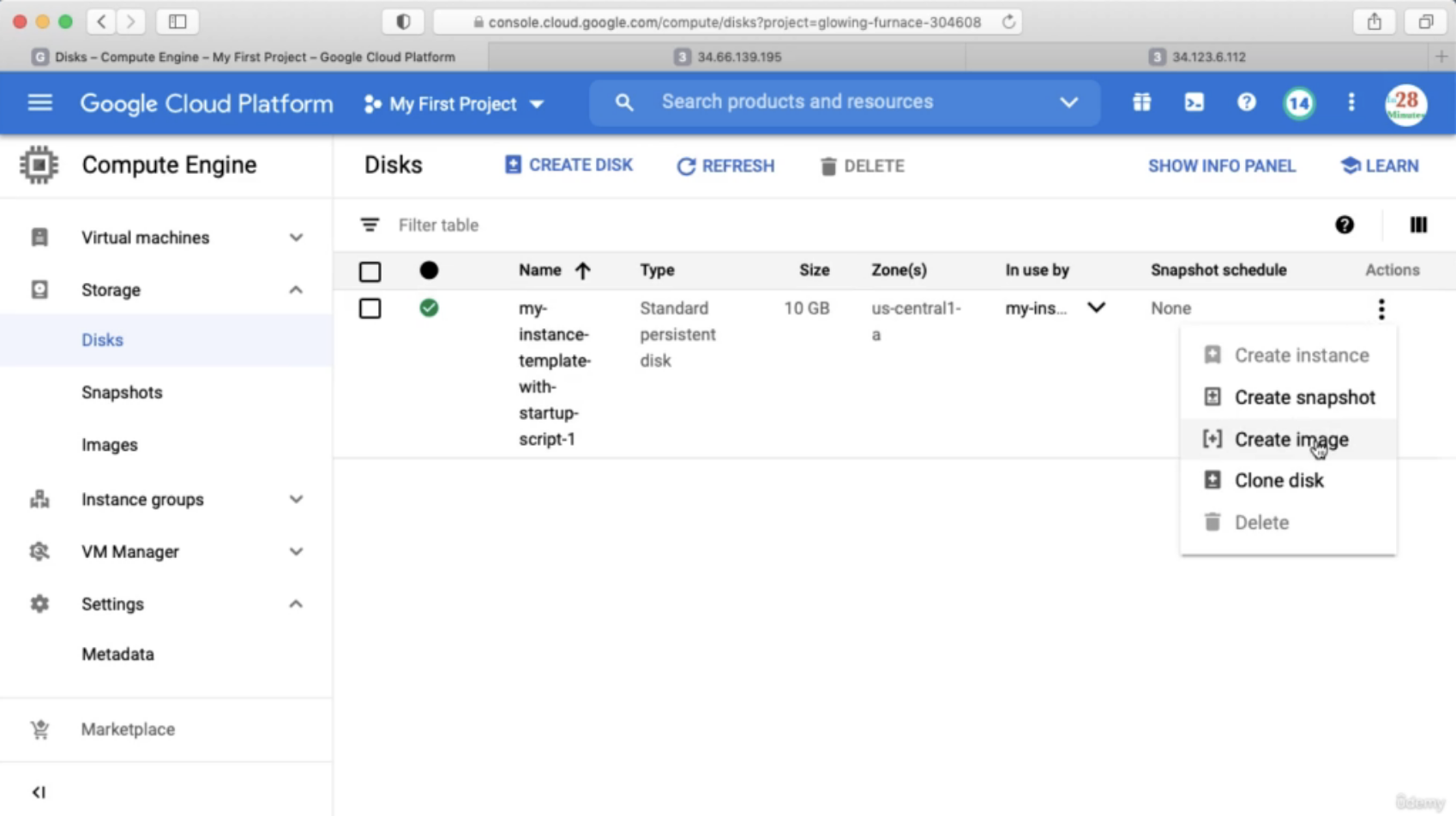Image resolution: width=1456 pixels, height=816 pixels.
Task: Go back with Safari back arrow
Action: point(101,22)
